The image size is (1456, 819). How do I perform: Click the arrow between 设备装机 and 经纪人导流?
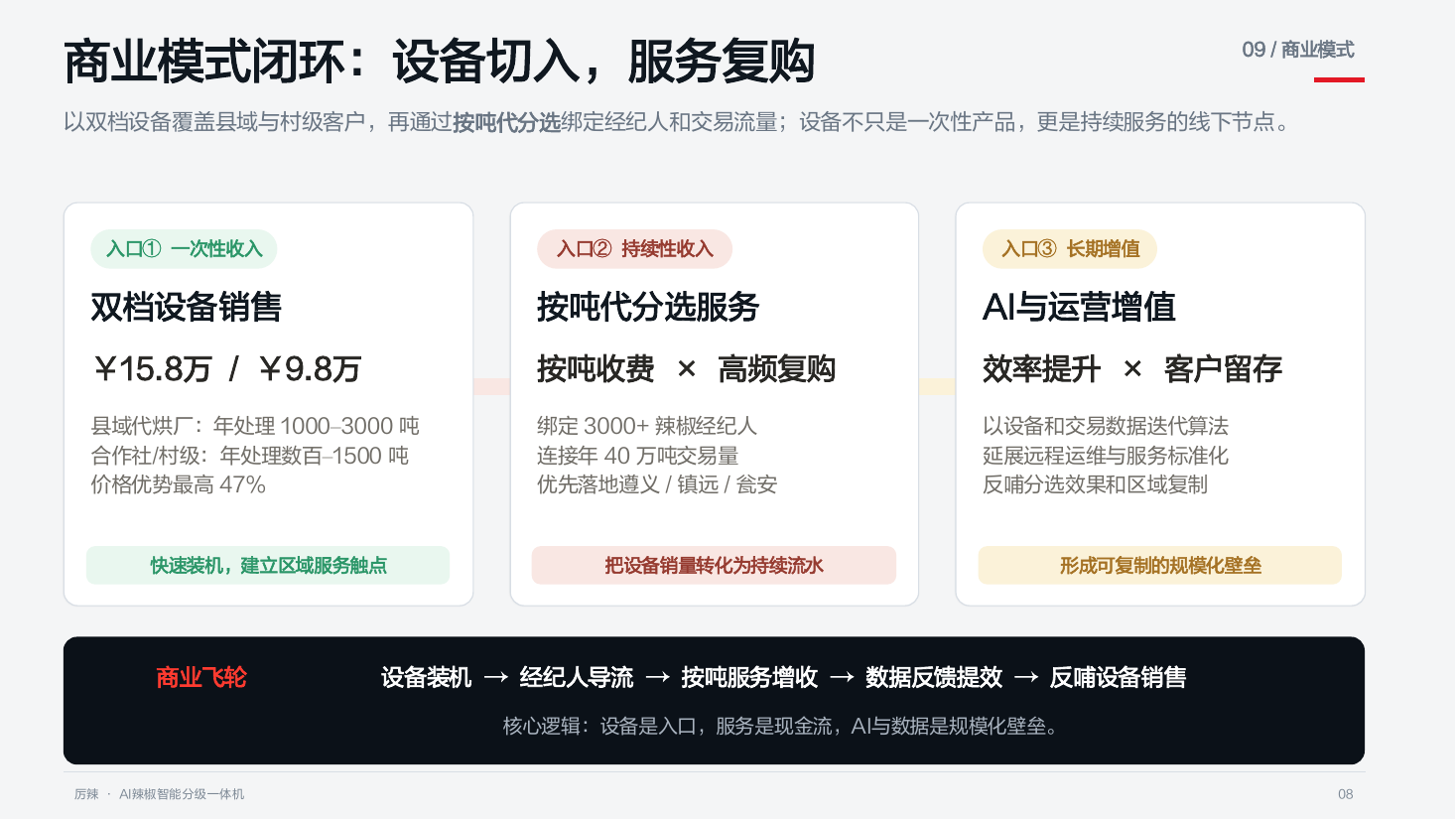click(x=496, y=678)
